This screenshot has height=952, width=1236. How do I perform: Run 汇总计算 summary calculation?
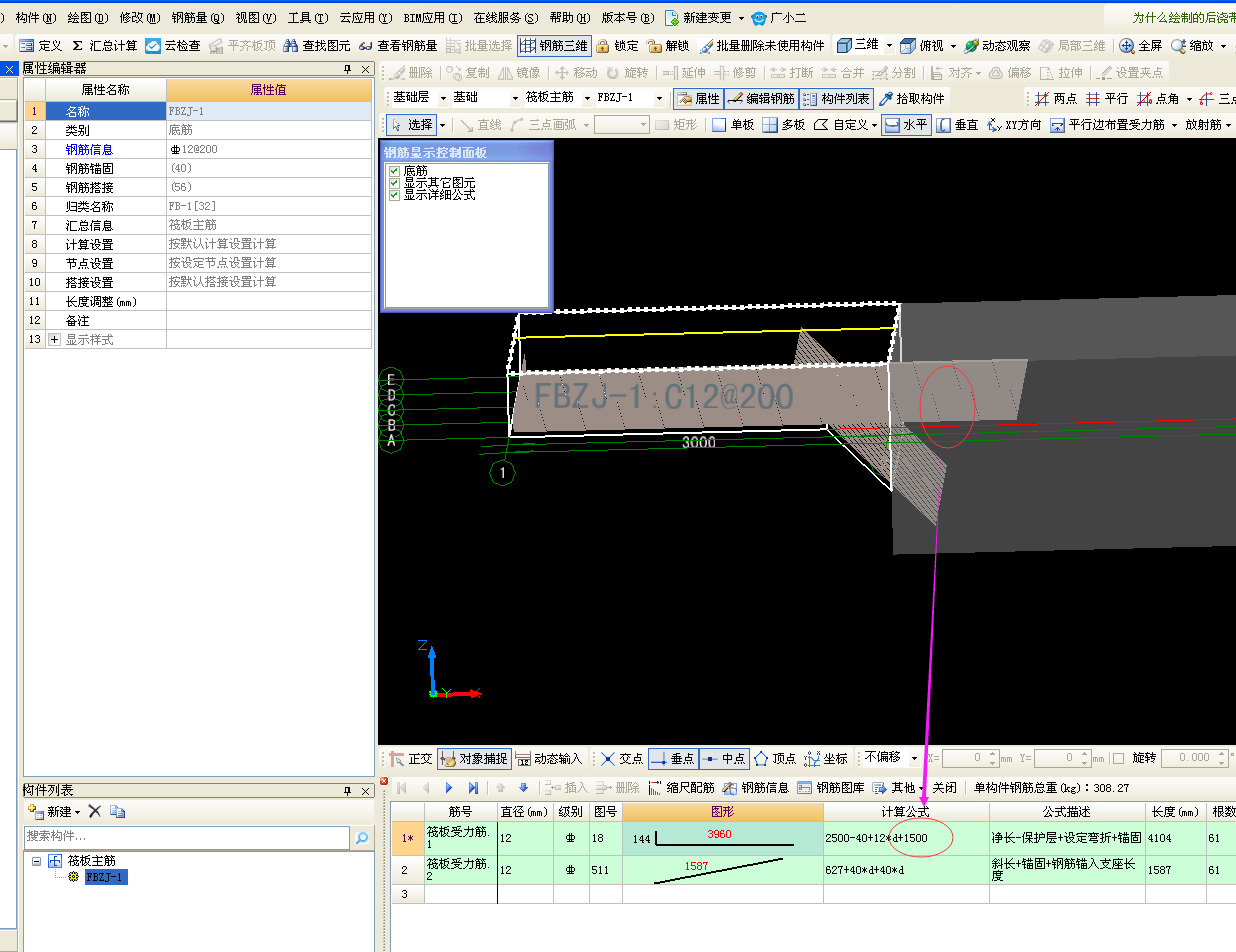tap(104, 46)
